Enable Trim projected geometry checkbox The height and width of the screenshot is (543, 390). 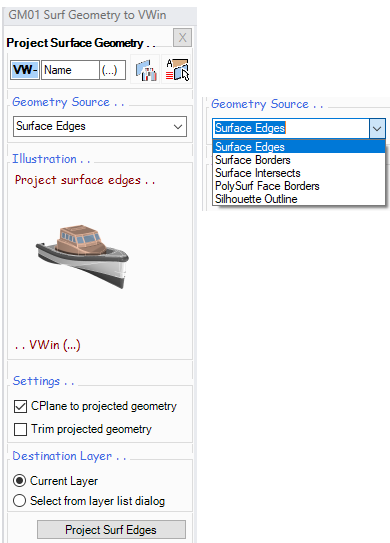pos(20,429)
